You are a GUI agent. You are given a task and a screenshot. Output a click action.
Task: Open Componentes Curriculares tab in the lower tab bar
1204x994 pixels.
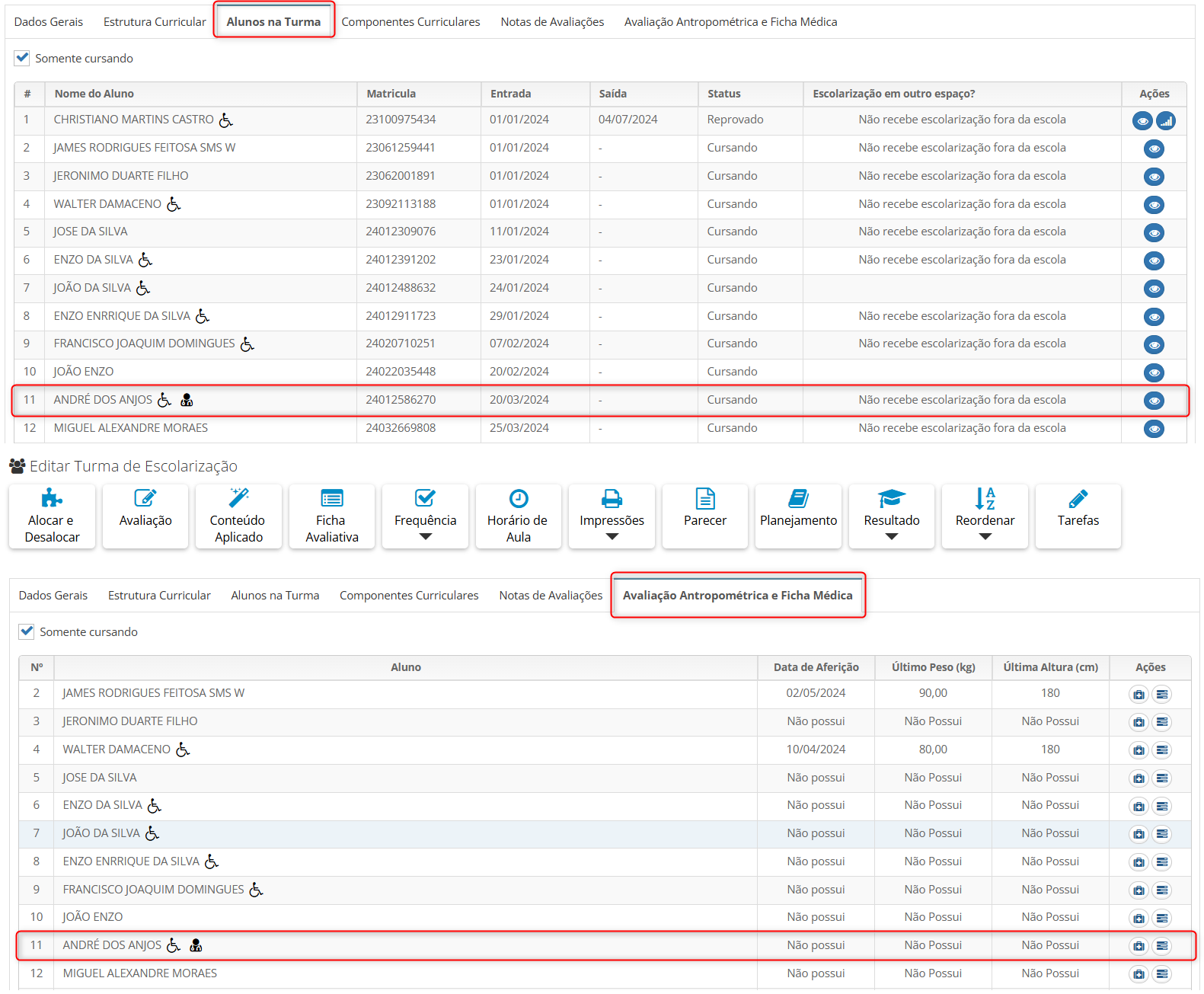pos(409,595)
